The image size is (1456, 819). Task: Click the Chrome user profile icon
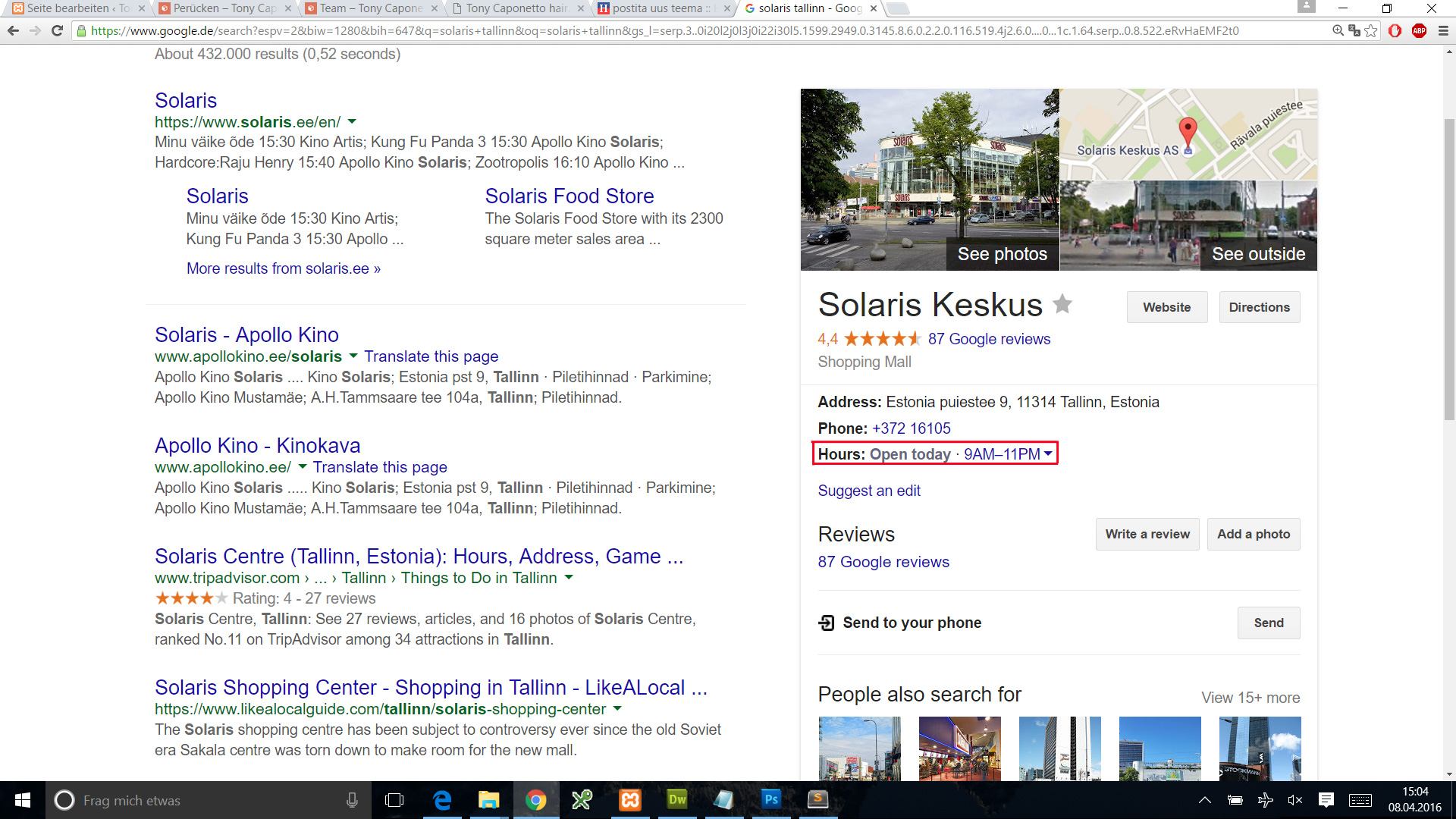pos(1306,6)
